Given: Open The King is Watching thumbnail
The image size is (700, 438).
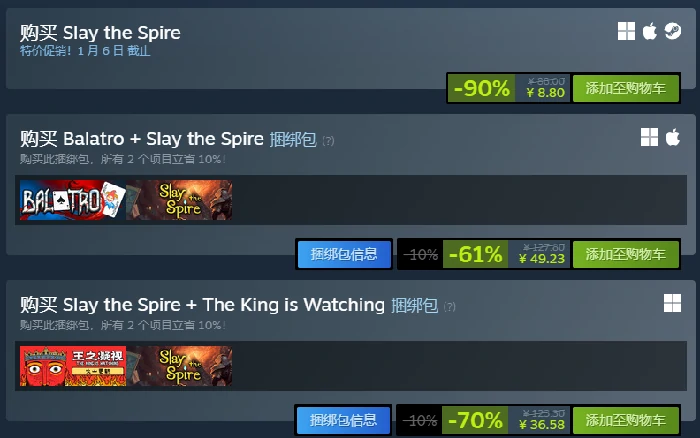Looking at the screenshot, I should 73,366.
